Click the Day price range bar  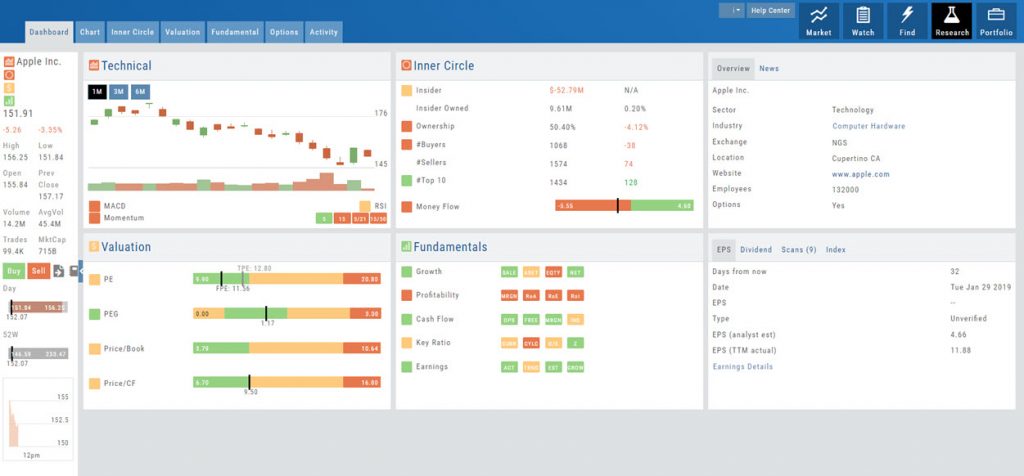38,308
